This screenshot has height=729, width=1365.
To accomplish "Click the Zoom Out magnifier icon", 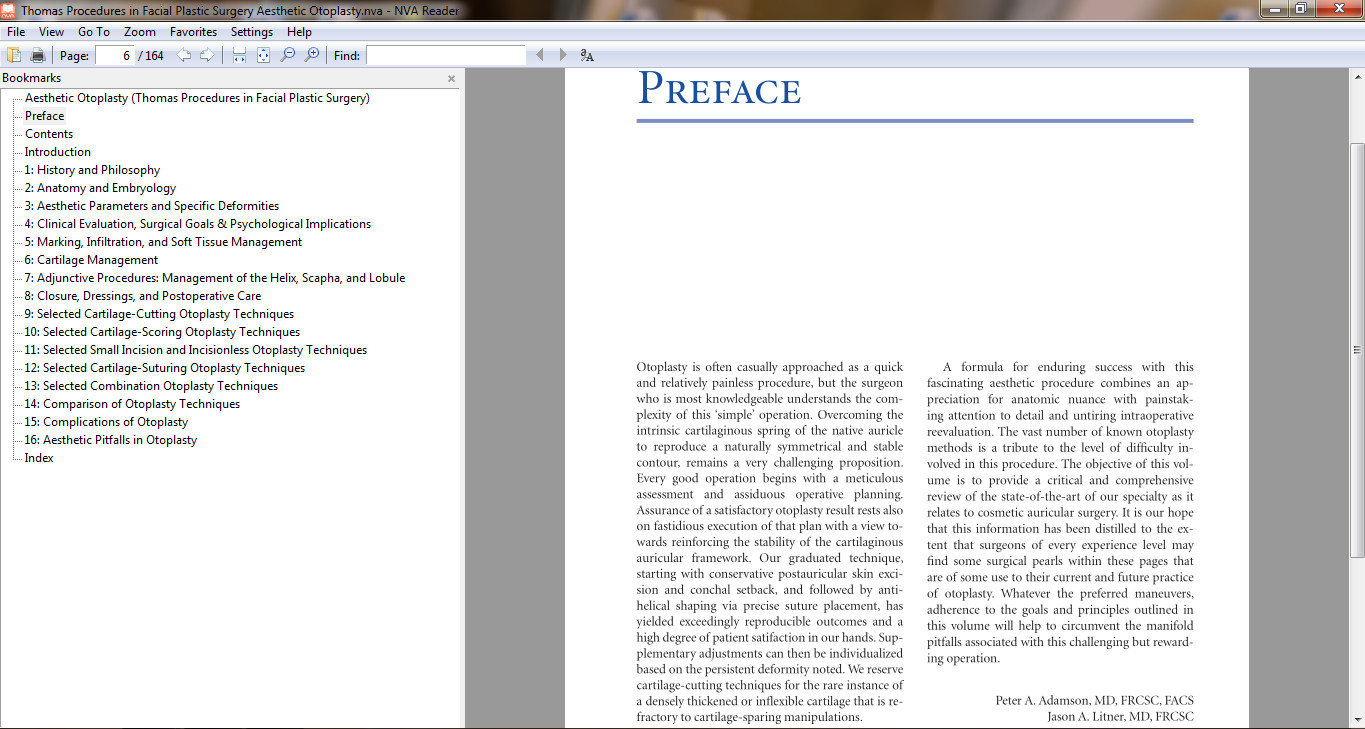I will click(288, 55).
